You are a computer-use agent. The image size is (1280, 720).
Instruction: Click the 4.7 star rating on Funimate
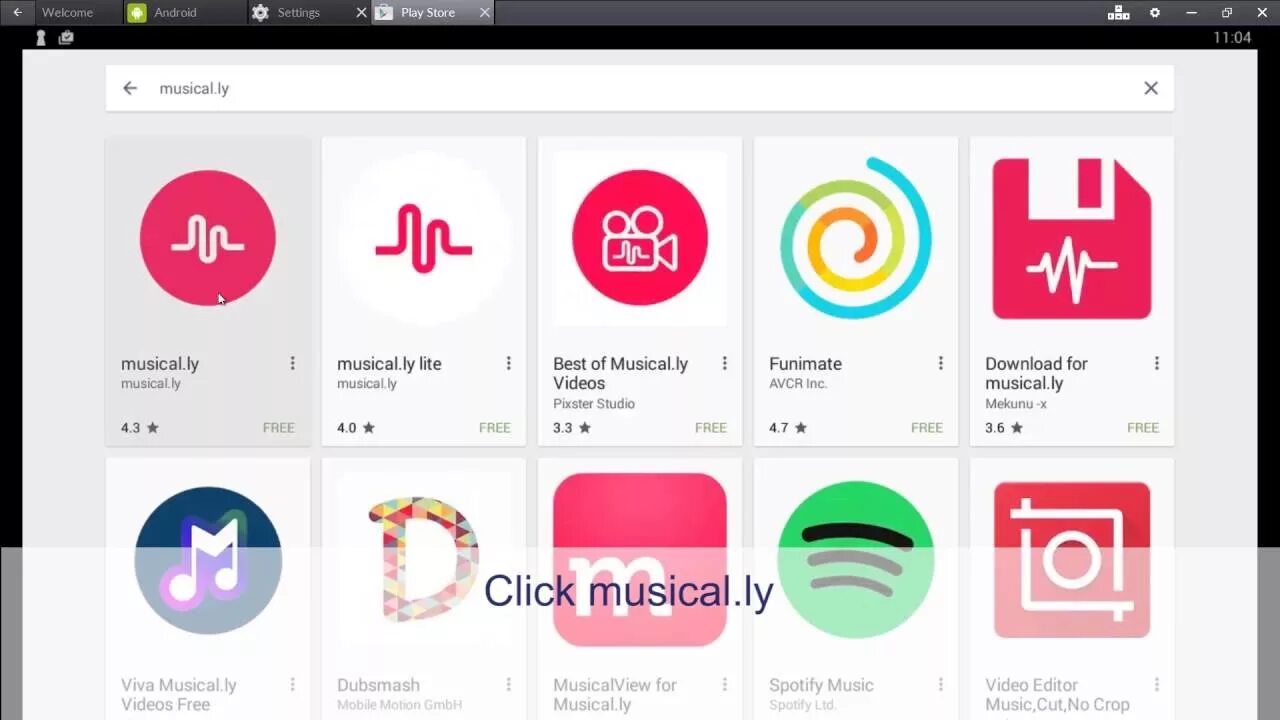(788, 427)
